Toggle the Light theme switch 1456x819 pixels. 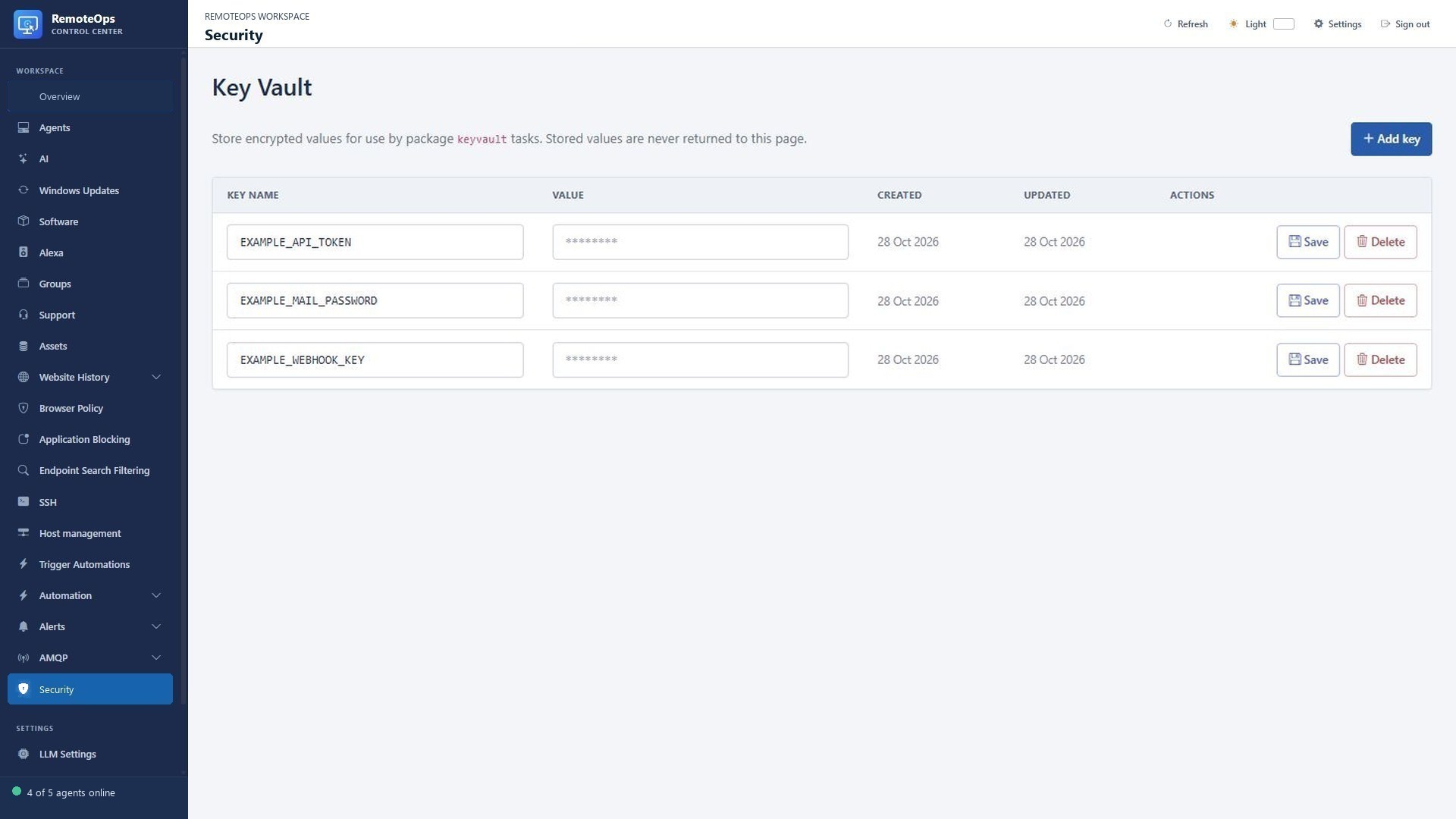click(1283, 24)
